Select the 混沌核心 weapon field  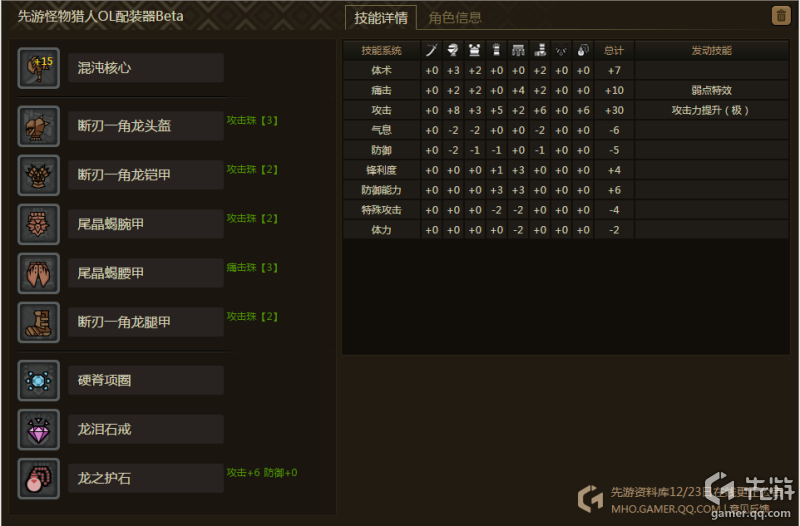[x=146, y=68]
